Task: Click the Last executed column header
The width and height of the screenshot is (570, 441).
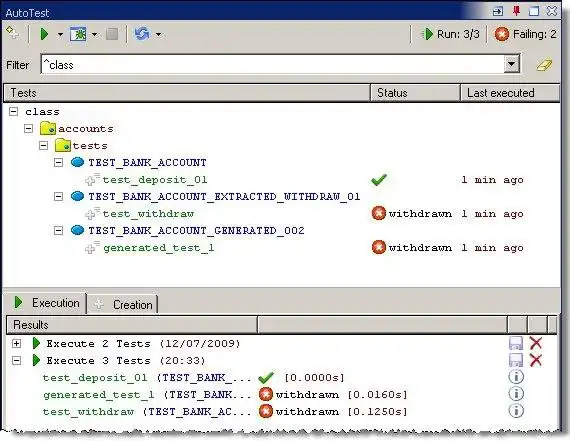Action: click(x=510, y=93)
